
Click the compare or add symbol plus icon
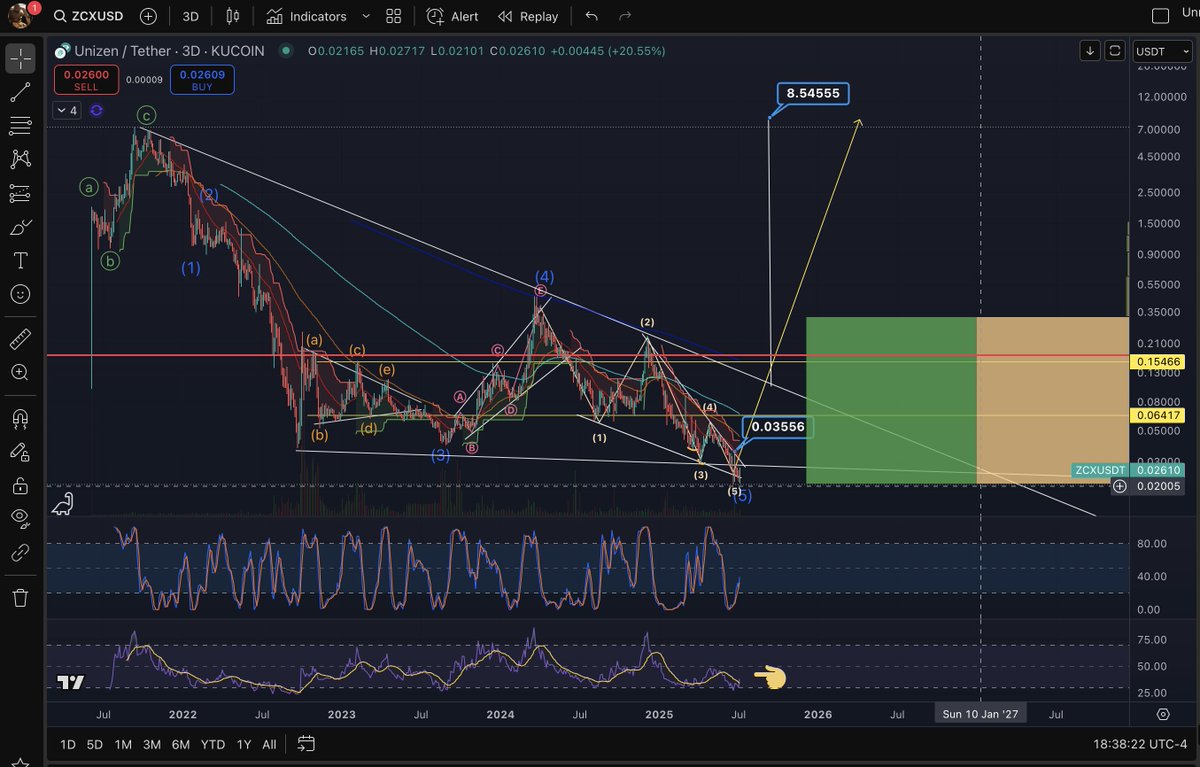[148, 16]
